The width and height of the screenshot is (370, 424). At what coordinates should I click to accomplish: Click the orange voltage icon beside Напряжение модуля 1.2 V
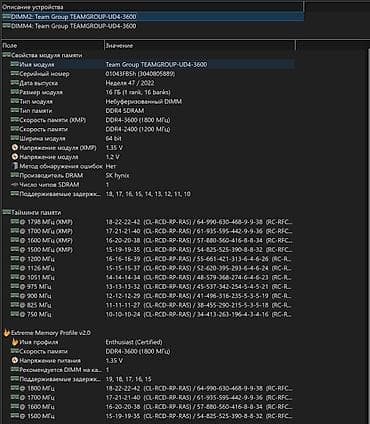(x=15, y=157)
